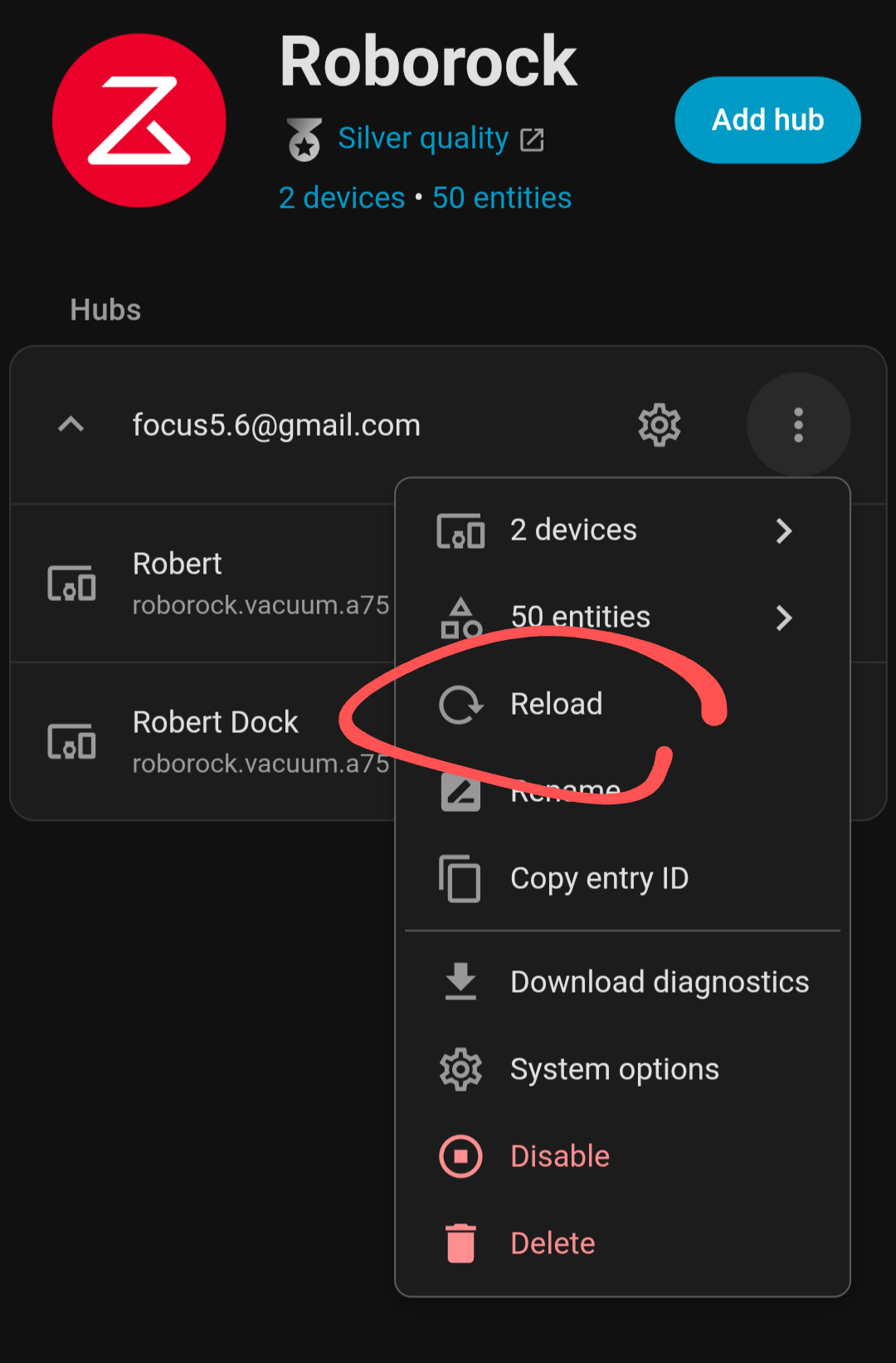Open the 2 devices header link
Screen dimensions: 896x1363
tap(342, 198)
